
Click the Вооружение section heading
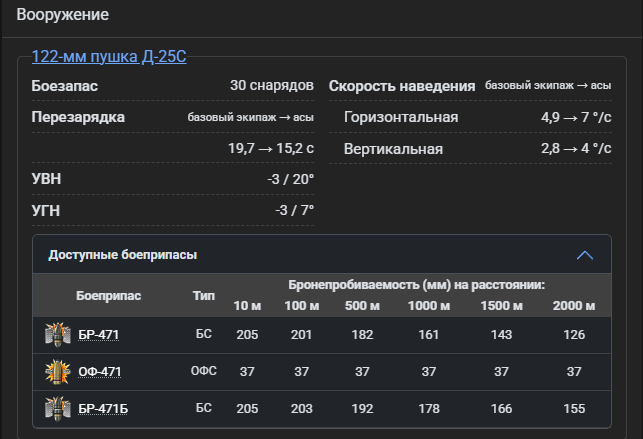coord(63,15)
